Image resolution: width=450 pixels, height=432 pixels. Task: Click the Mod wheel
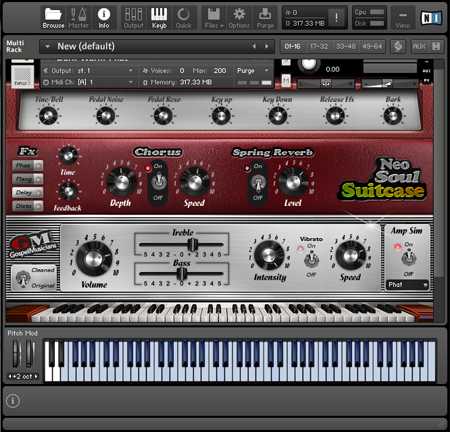tap(30, 354)
